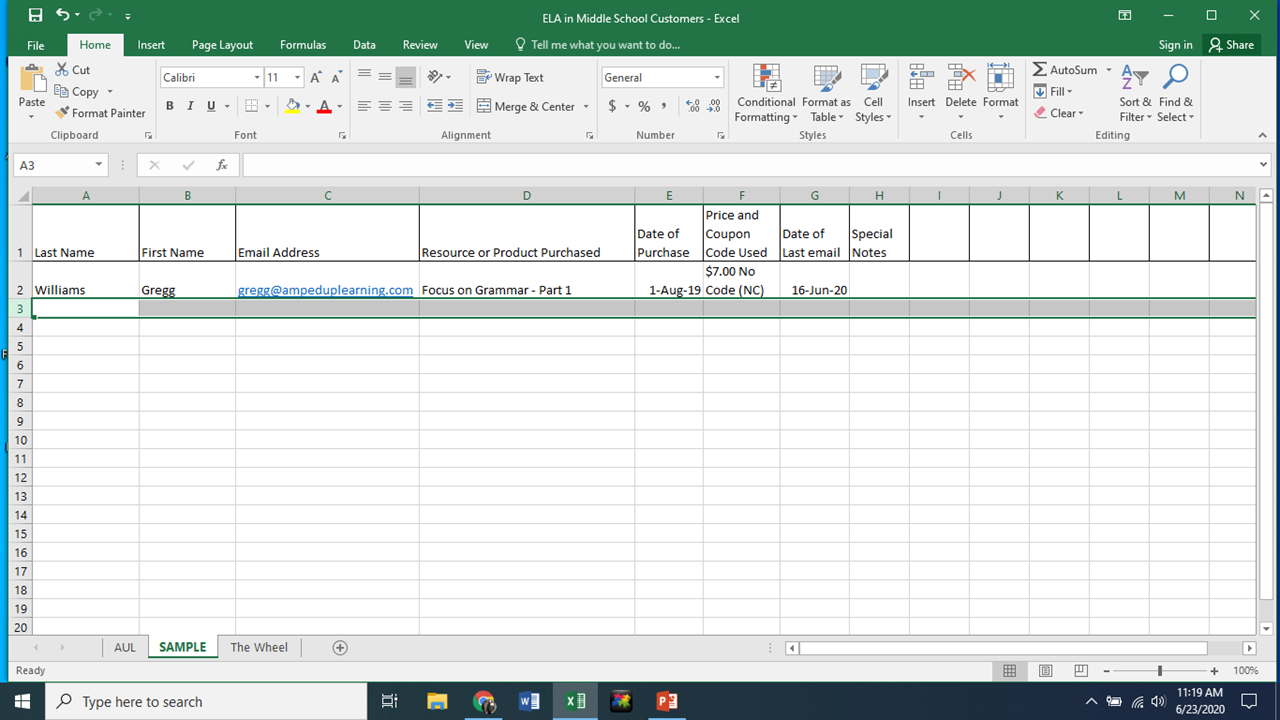Screen dimensions: 1280x720
Task: Apply the red Font Color button
Action: click(x=324, y=106)
